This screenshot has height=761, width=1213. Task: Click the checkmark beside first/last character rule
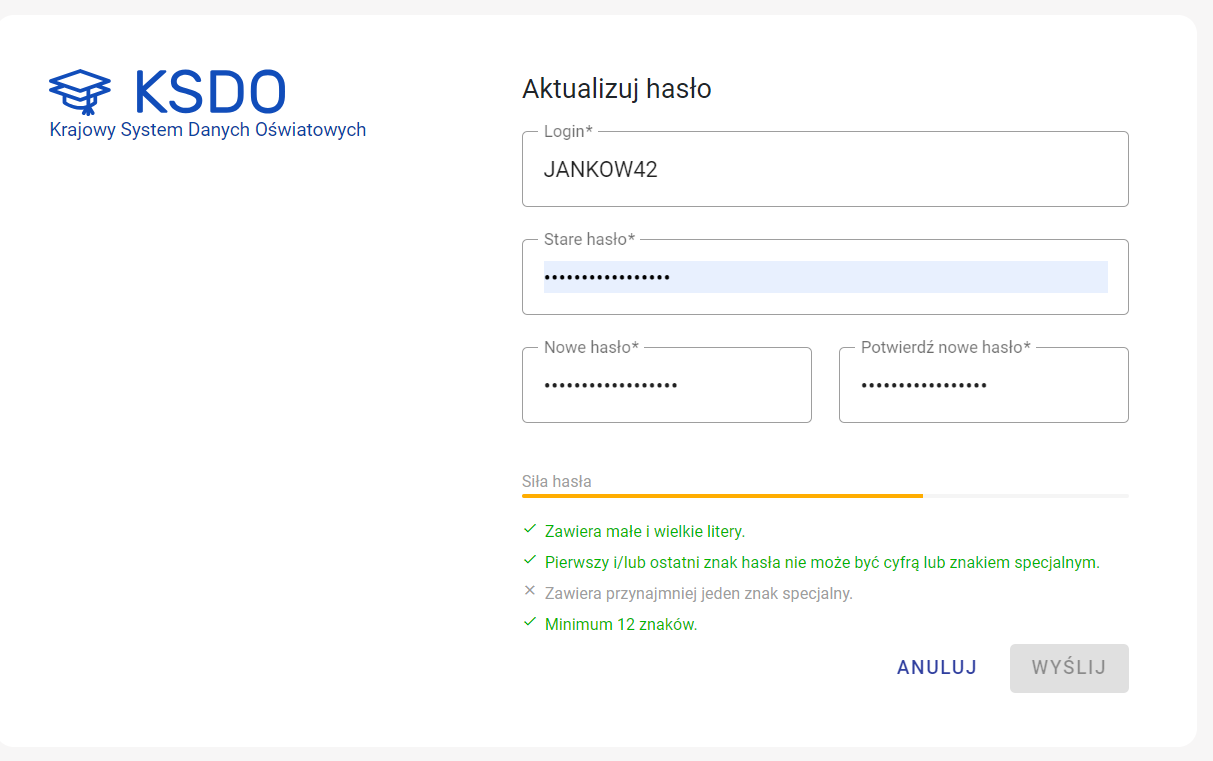(530, 560)
